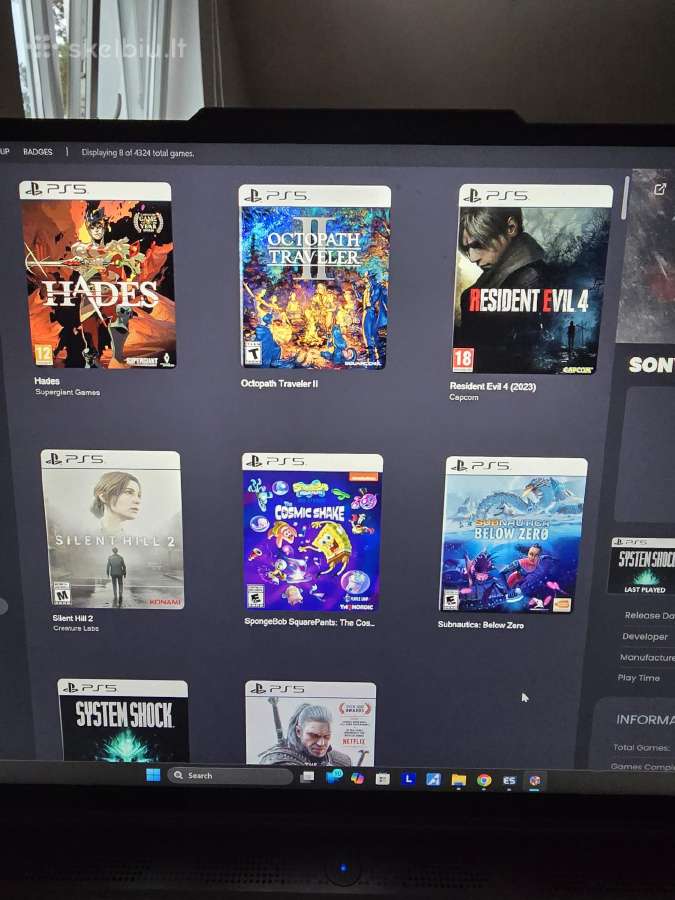
Task: Click the "Displaying 8 of 4324 total games" text
Action: coord(138,153)
